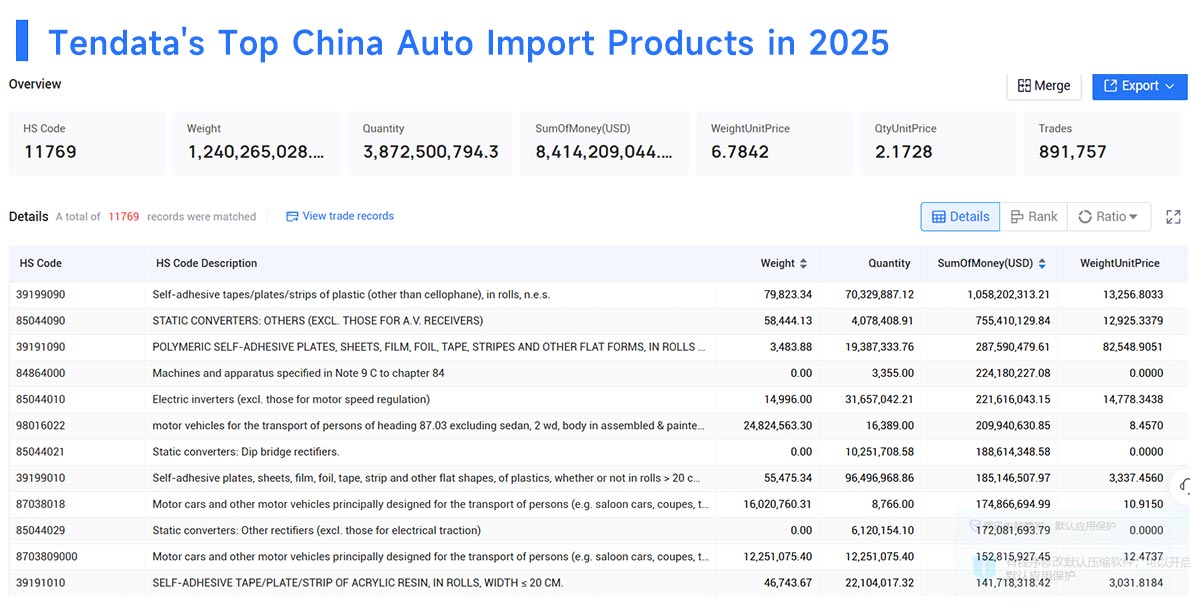
Task: Click the 11769 matched records count
Action: (x=124, y=216)
